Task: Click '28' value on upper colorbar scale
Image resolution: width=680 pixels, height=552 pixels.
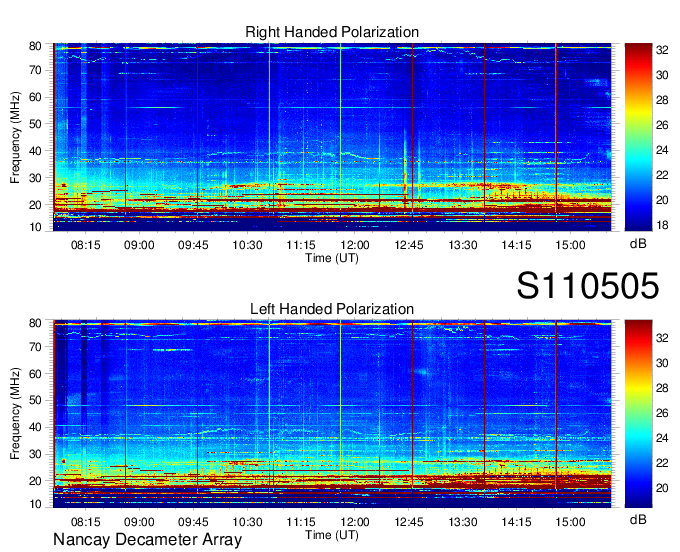Action: 662,100
